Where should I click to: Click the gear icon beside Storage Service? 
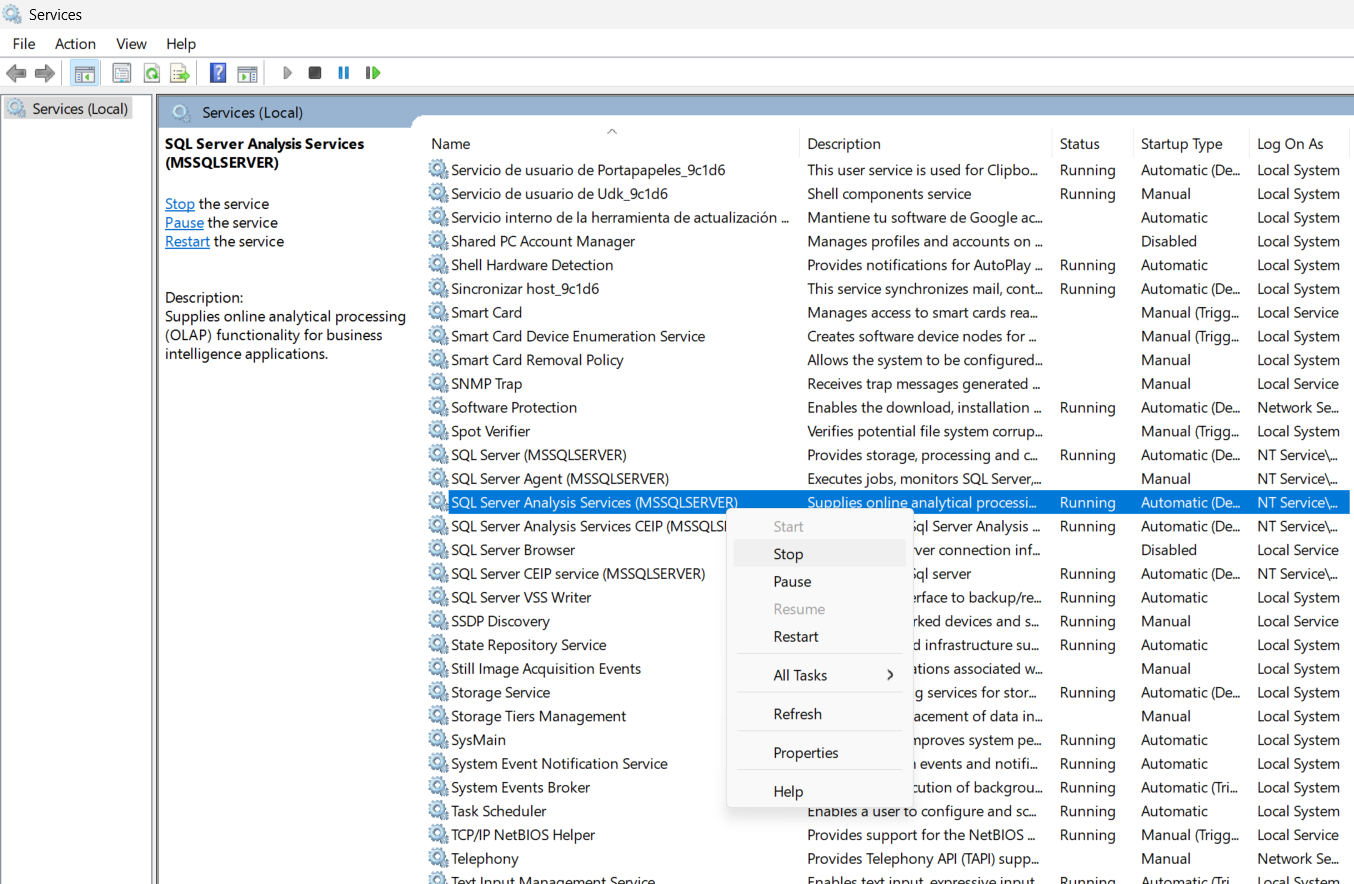pos(438,692)
